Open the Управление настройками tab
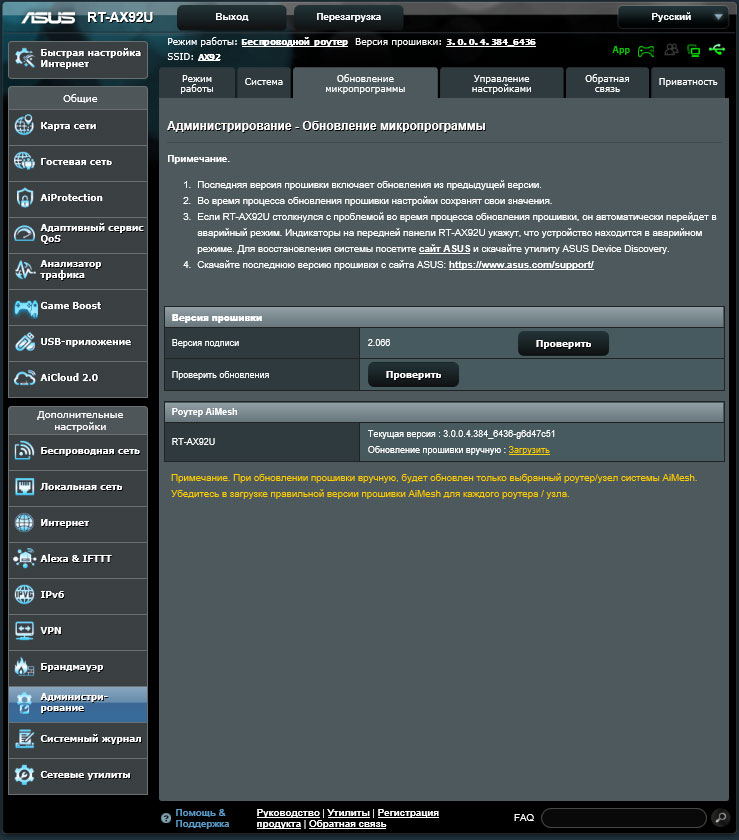The width and height of the screenshot is (739, 840). [x=502, y=84]
